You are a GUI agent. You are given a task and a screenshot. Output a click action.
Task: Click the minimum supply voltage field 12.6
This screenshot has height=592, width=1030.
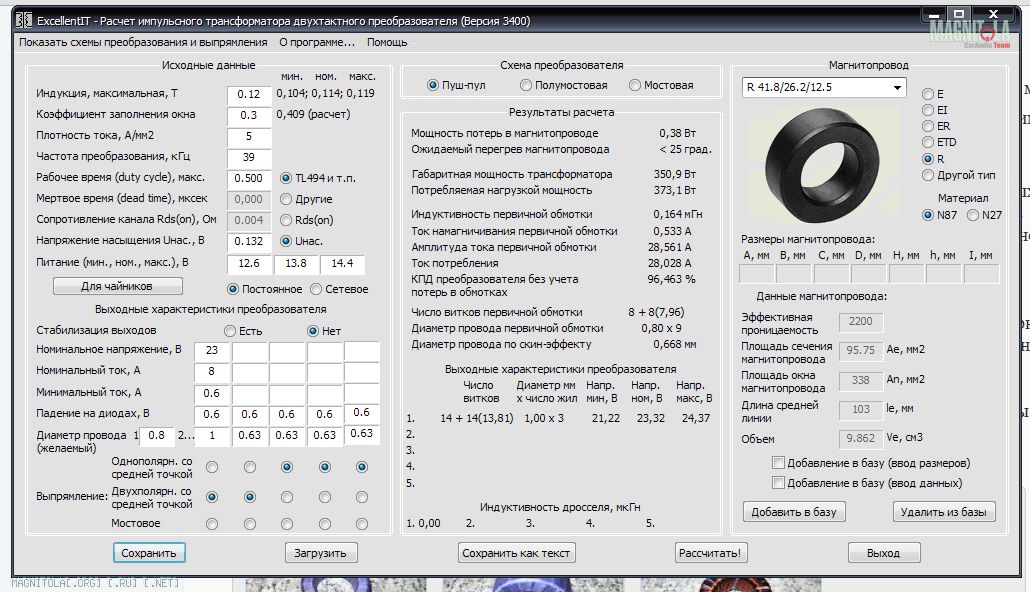pyautogui.click(x=249, y=263)
